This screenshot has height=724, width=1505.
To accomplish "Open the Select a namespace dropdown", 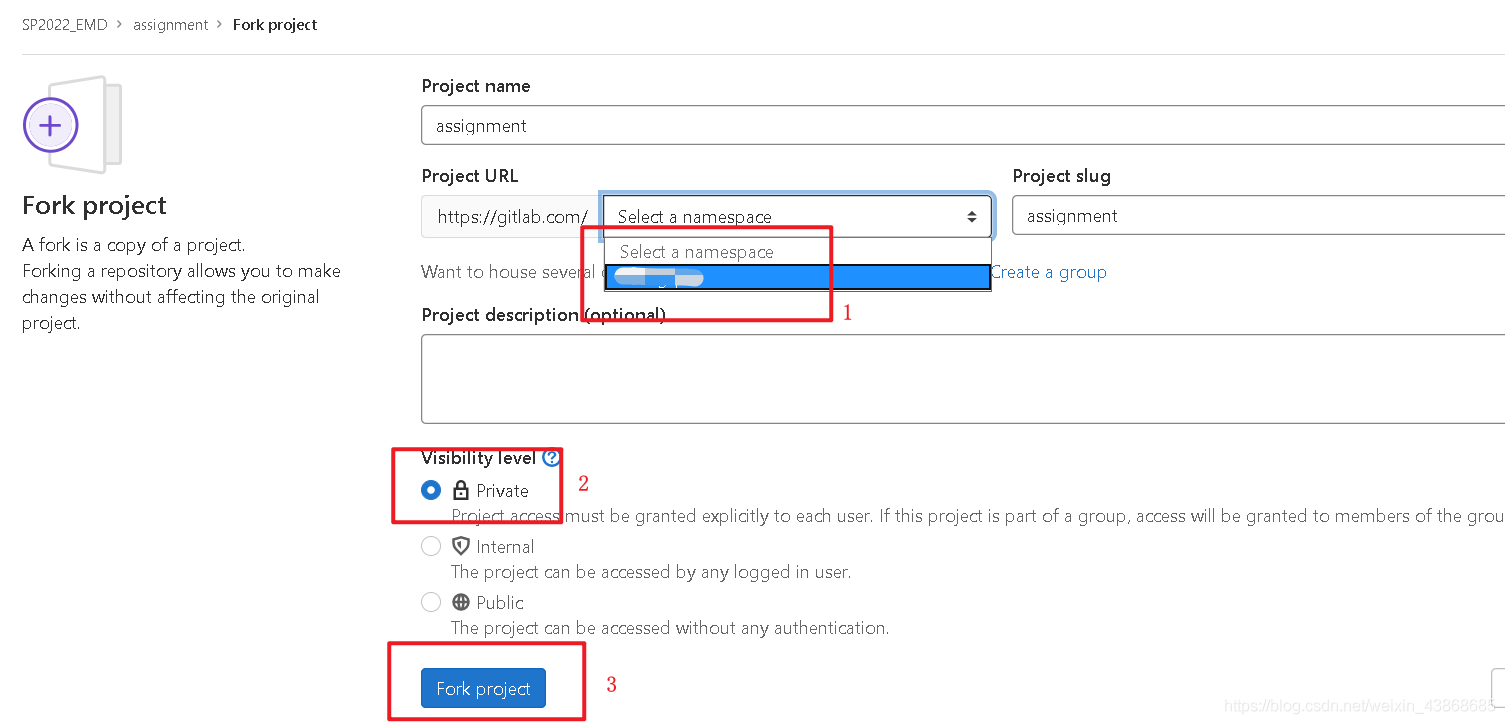I will click(797, 216).
